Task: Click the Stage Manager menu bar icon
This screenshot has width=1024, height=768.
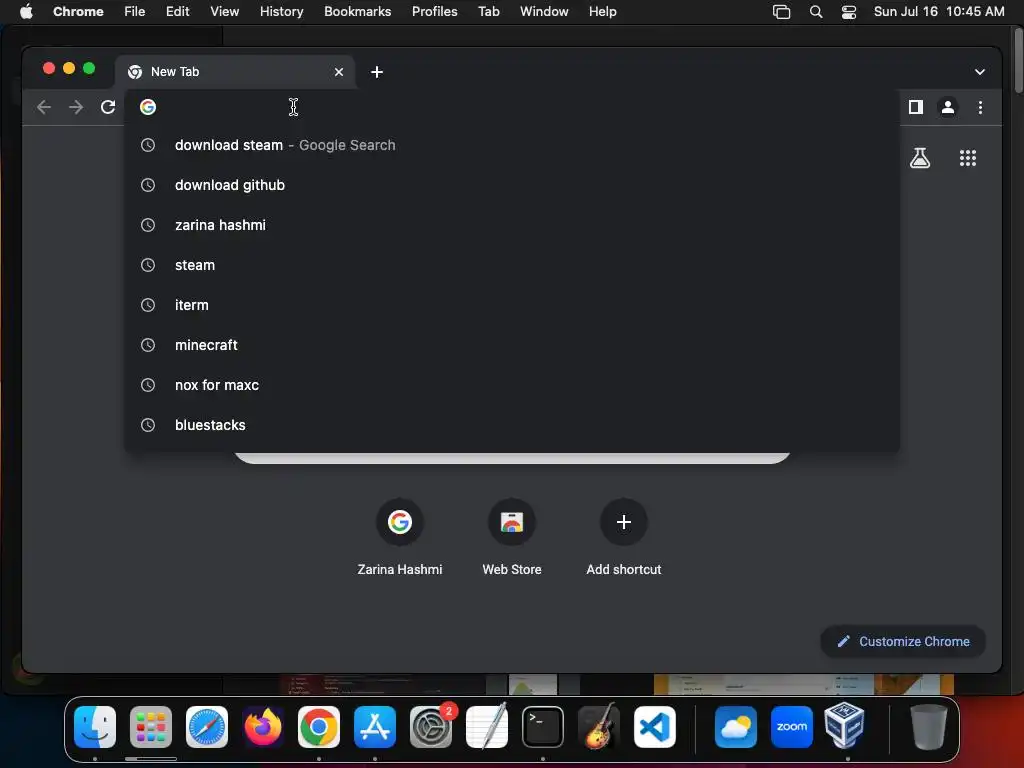Action: pyautogui.click(x=781, y=12)
